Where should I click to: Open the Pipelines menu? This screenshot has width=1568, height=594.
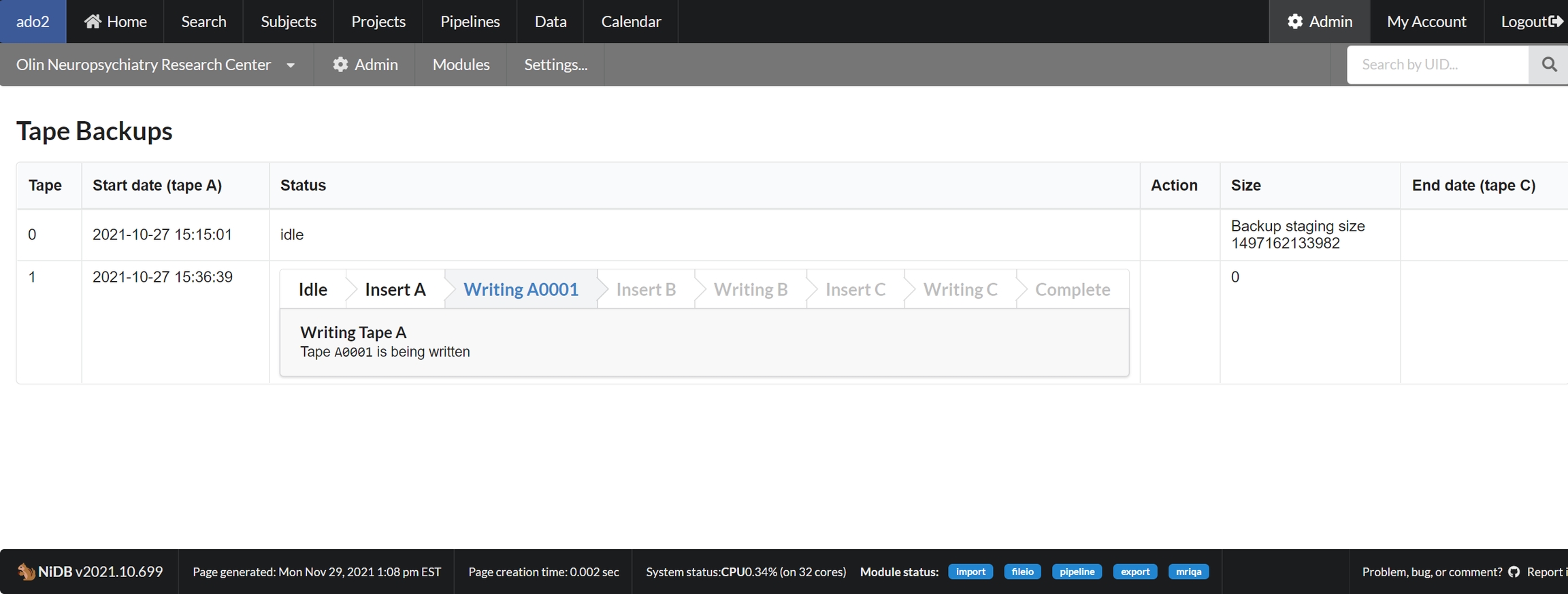(x=470, y=22)
